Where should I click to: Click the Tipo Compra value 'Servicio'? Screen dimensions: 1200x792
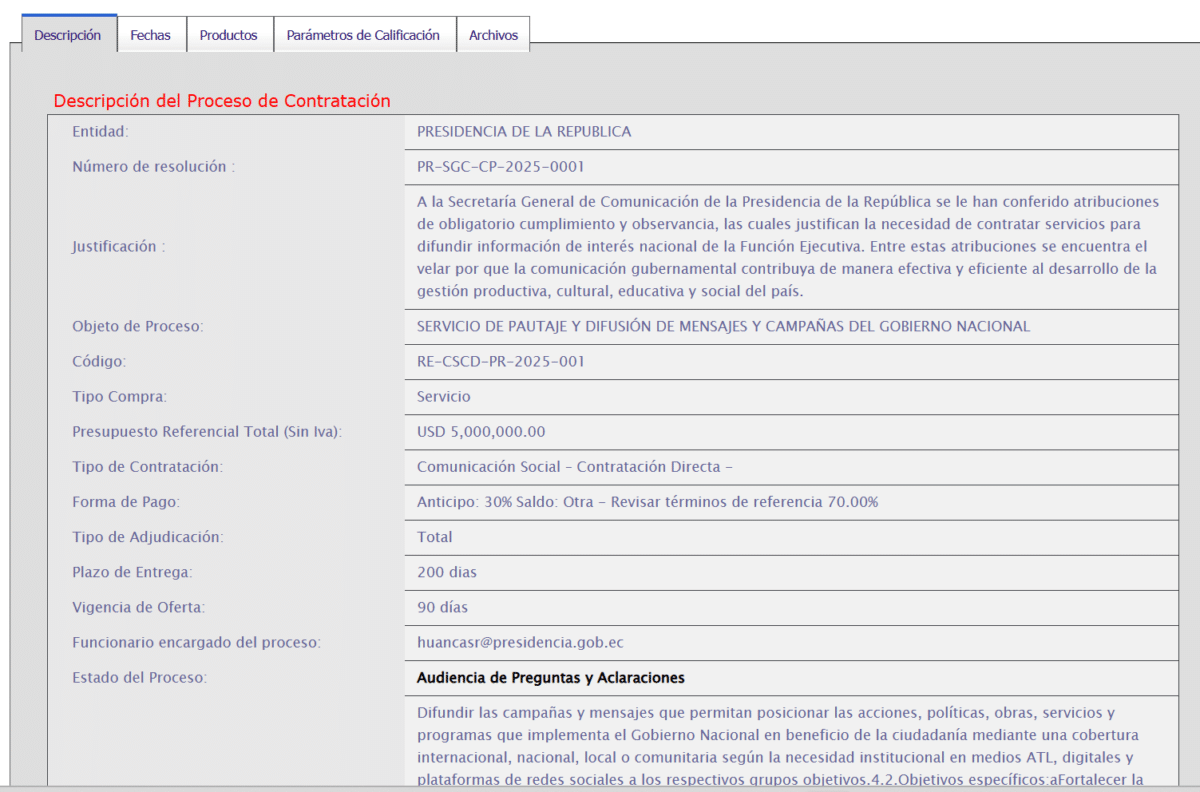click(444, 397)
